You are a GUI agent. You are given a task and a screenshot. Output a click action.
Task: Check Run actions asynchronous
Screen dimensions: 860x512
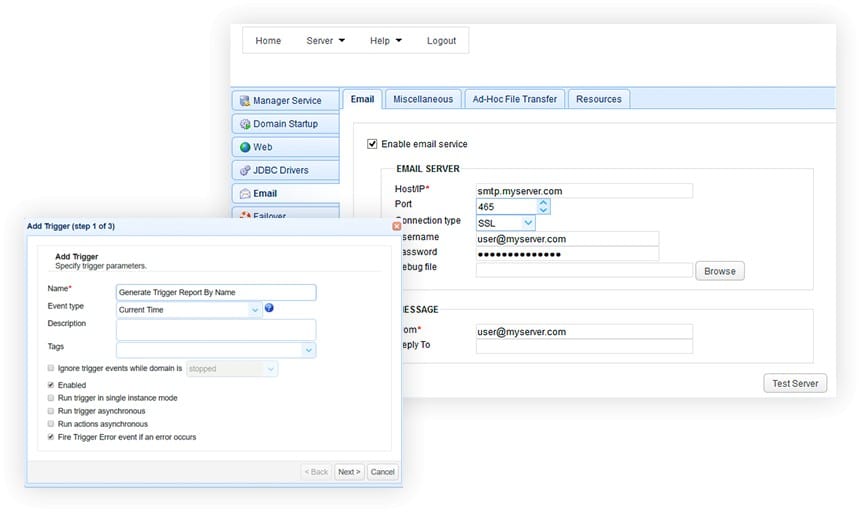[x=50, y=424]
